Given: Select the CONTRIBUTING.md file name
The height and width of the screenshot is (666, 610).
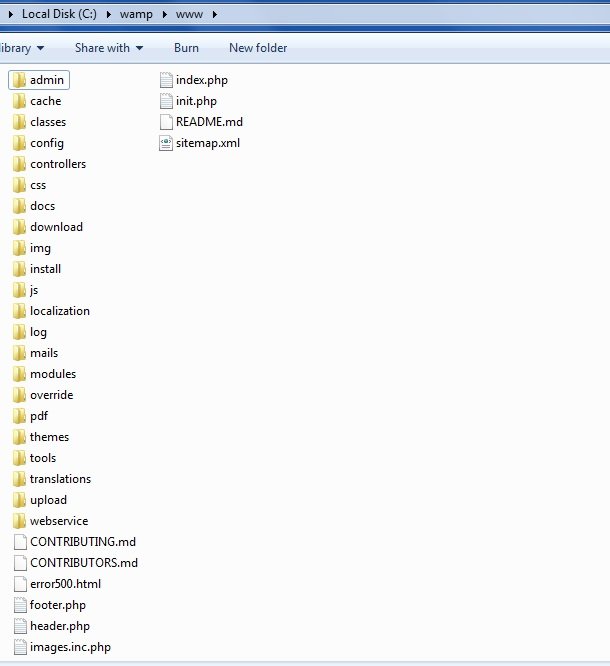Looking at the screenshot, I should coord(83,542).
